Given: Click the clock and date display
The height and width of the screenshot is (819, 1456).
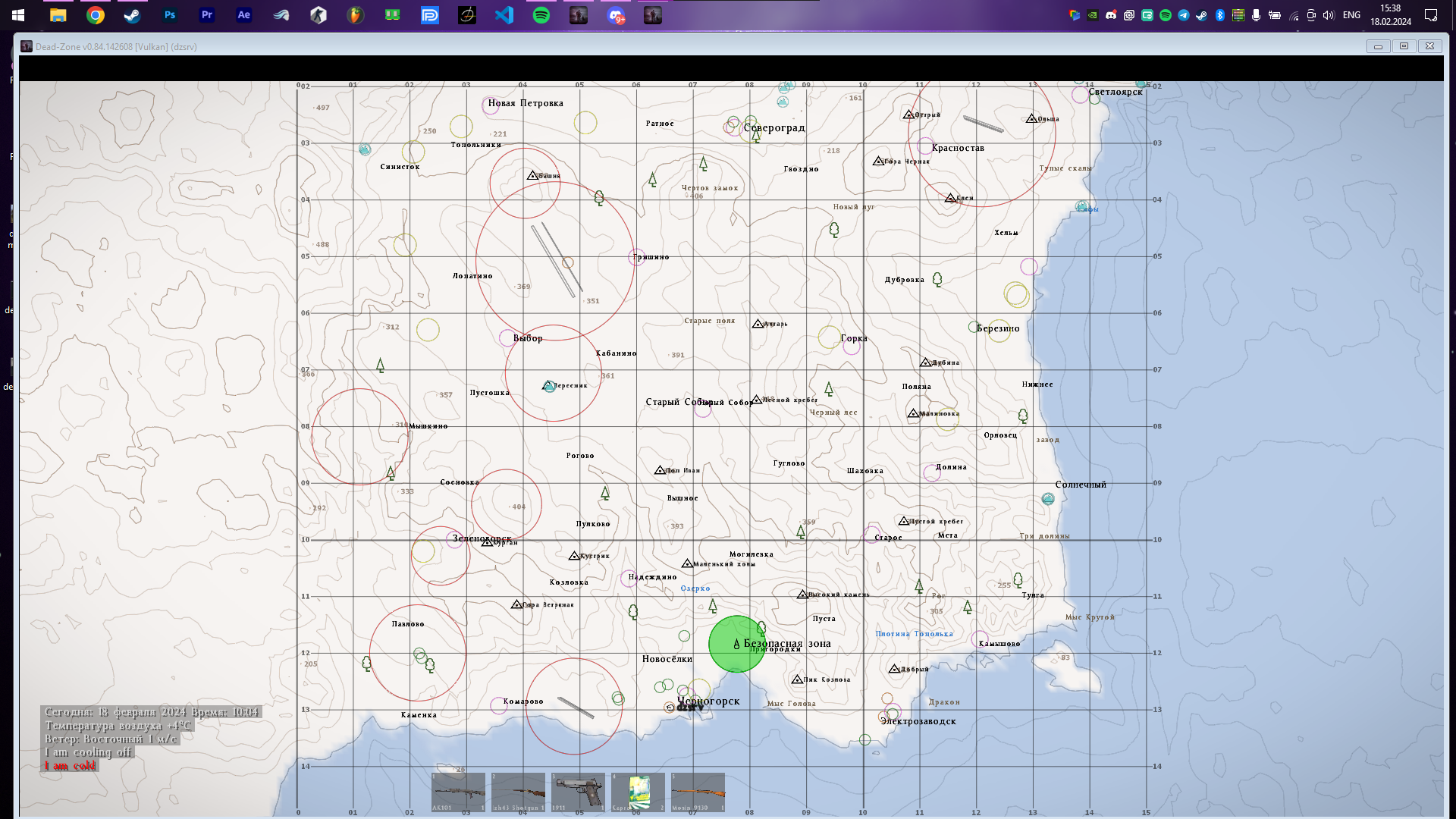Looking at the screenshot, I should point(1390,15).
